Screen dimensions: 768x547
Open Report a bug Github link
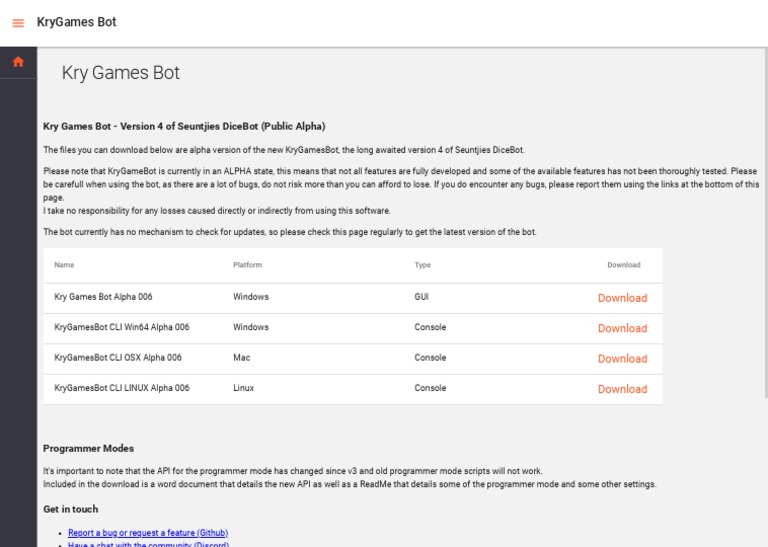pos(148,533)
